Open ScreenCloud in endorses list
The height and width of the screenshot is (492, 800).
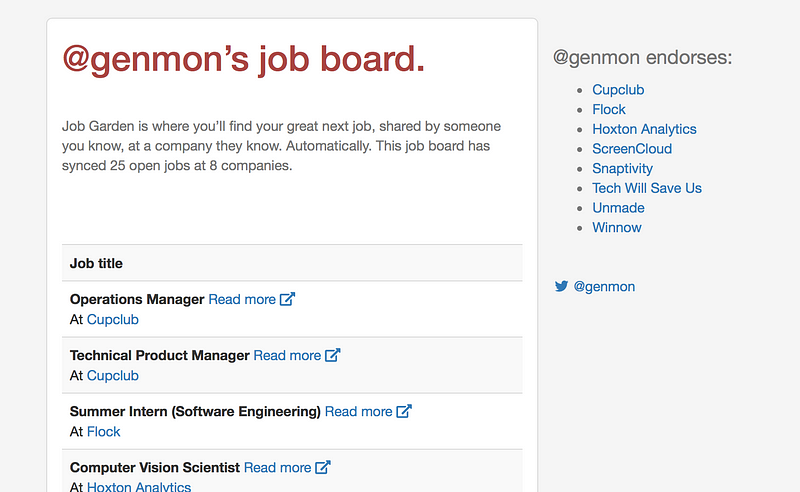pos(632,149)
